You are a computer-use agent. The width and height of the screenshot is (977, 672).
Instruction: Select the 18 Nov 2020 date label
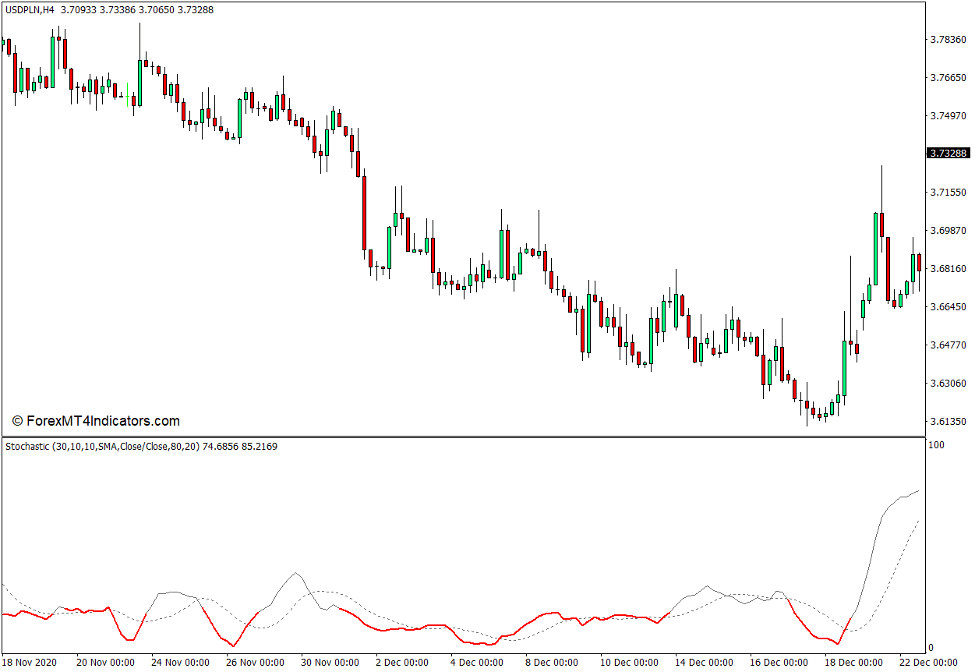point(32,662)
